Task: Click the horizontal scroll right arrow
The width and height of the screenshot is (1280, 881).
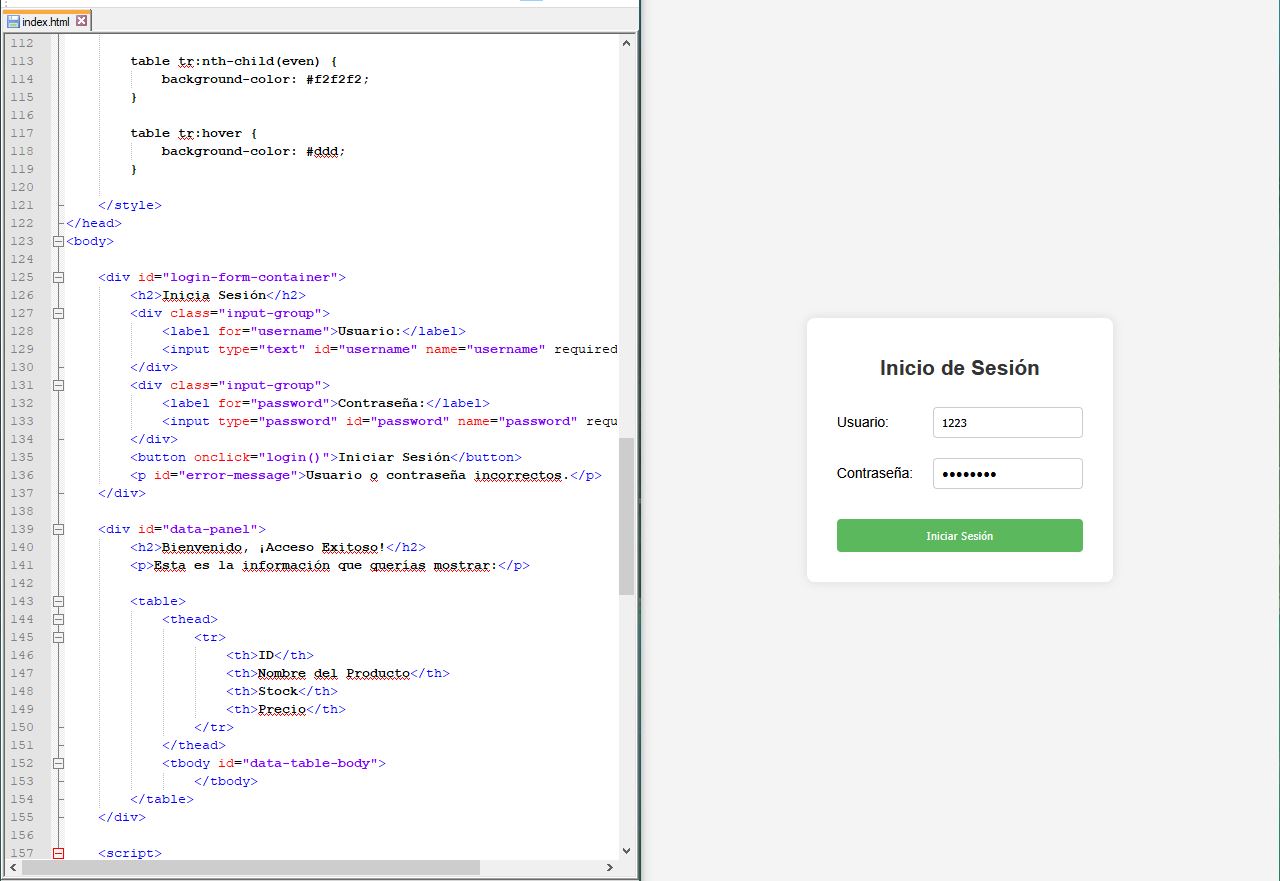Action: point(611,867)
